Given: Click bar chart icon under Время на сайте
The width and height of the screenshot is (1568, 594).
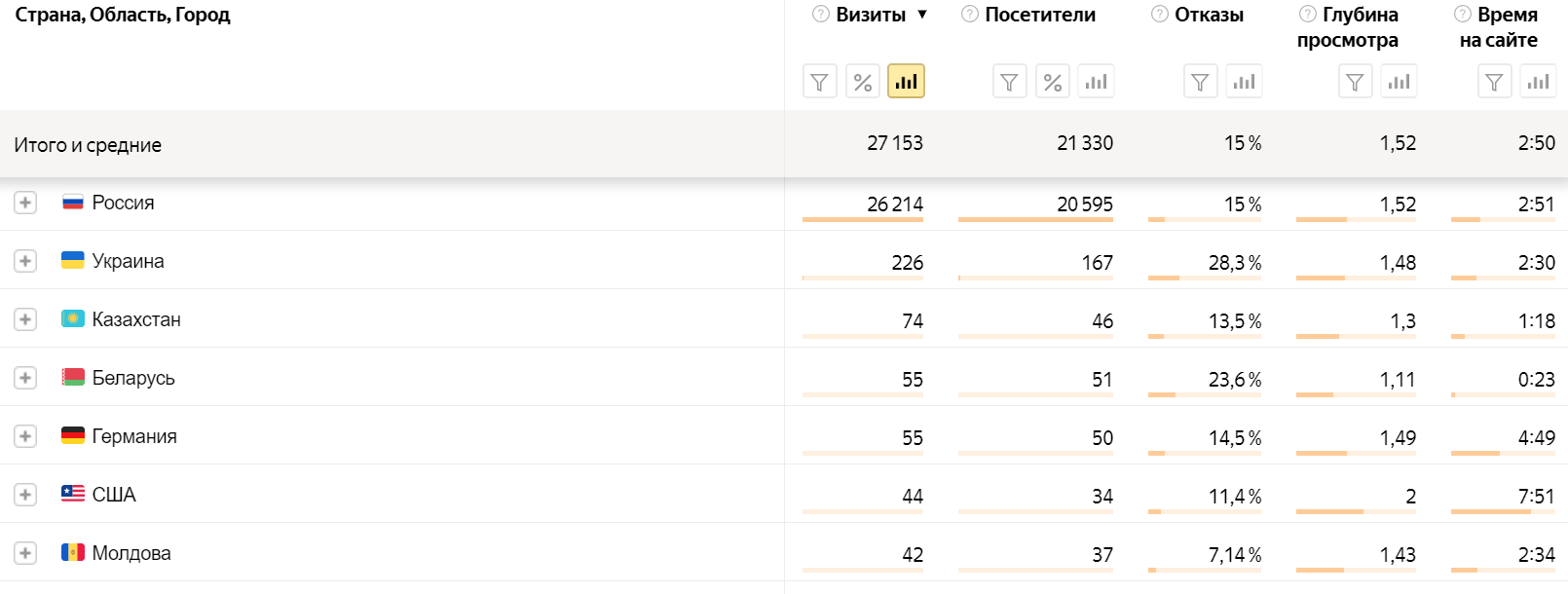Looking at the screenshot, I should (1539, 82).
